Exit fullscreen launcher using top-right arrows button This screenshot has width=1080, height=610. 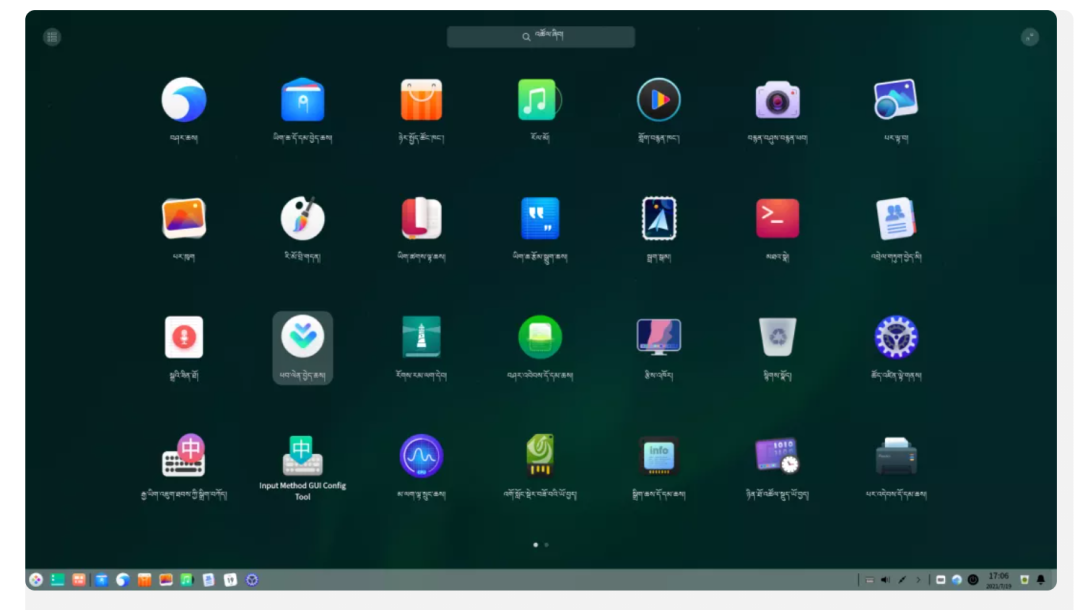click(1030, 37)
